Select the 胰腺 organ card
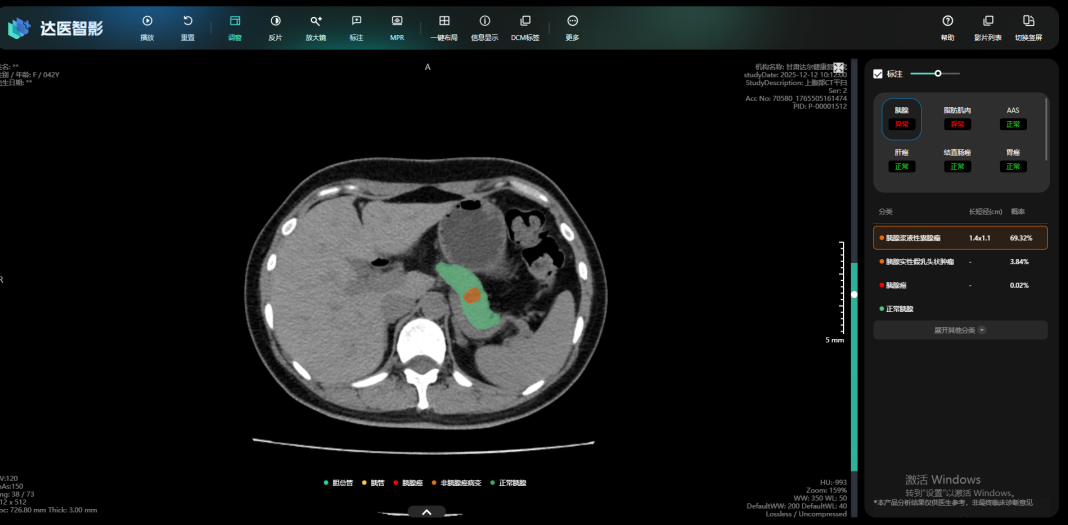The height and width of the screenshot is (525, 1068). [902, 118]
